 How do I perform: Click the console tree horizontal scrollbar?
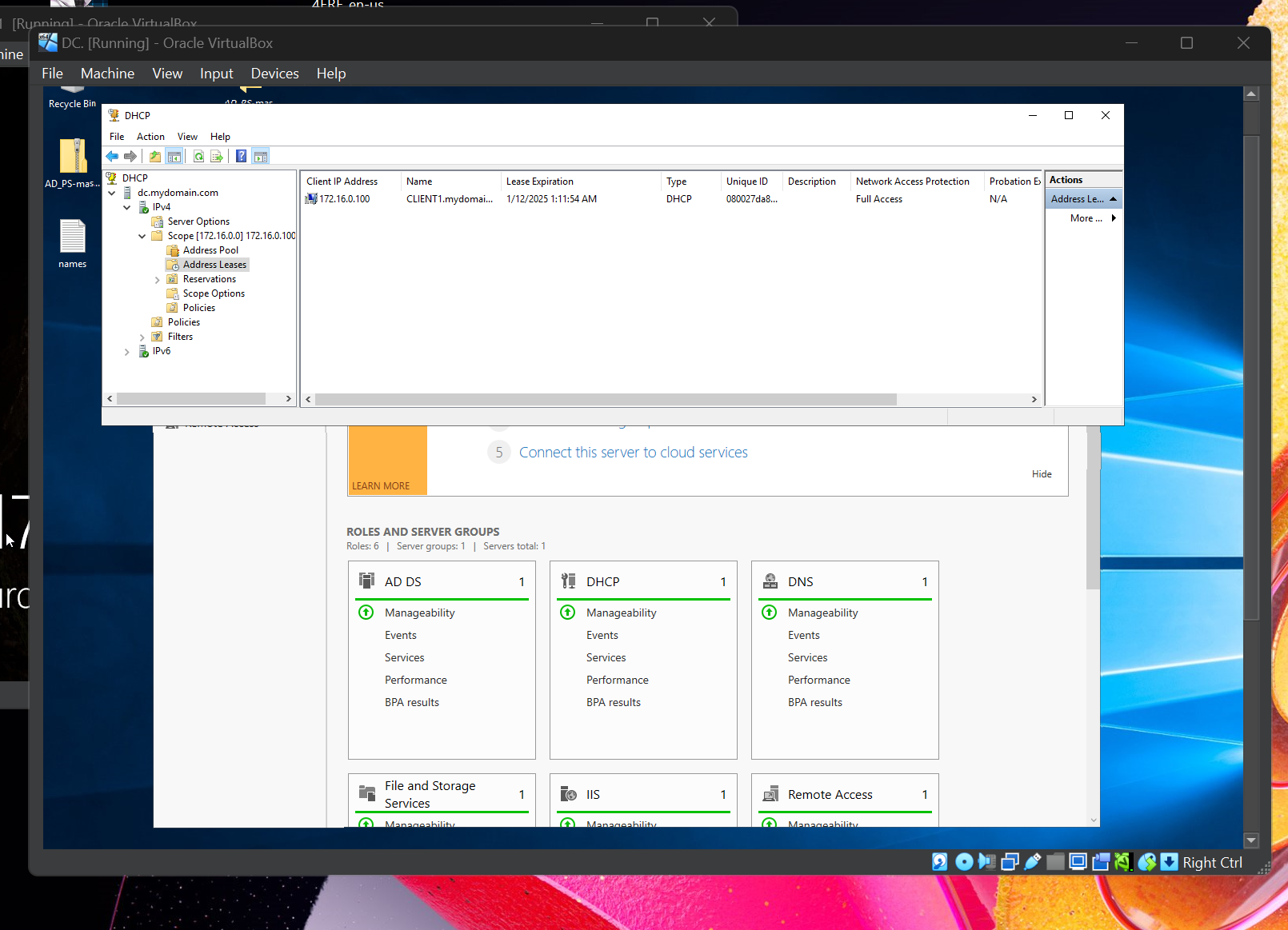[191, 398]
